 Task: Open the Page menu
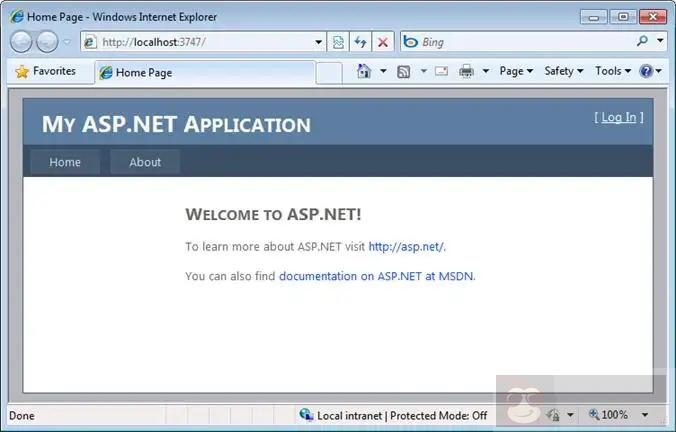(516, 71)
